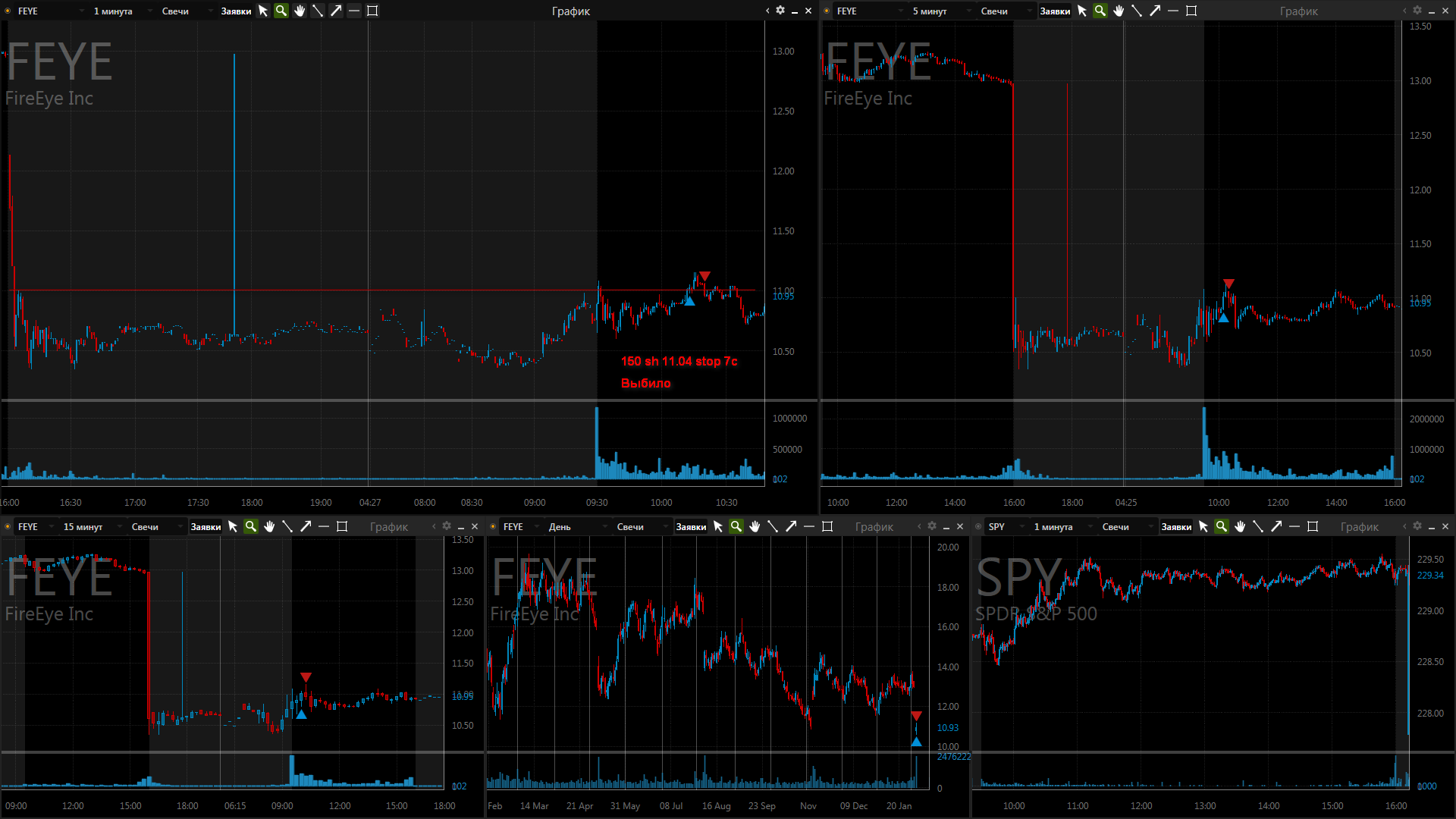Viewport: 1456px width, 819px height.
Task: Toggle the link dot of FEYE 5-minute chart
Action: [827, 11]
